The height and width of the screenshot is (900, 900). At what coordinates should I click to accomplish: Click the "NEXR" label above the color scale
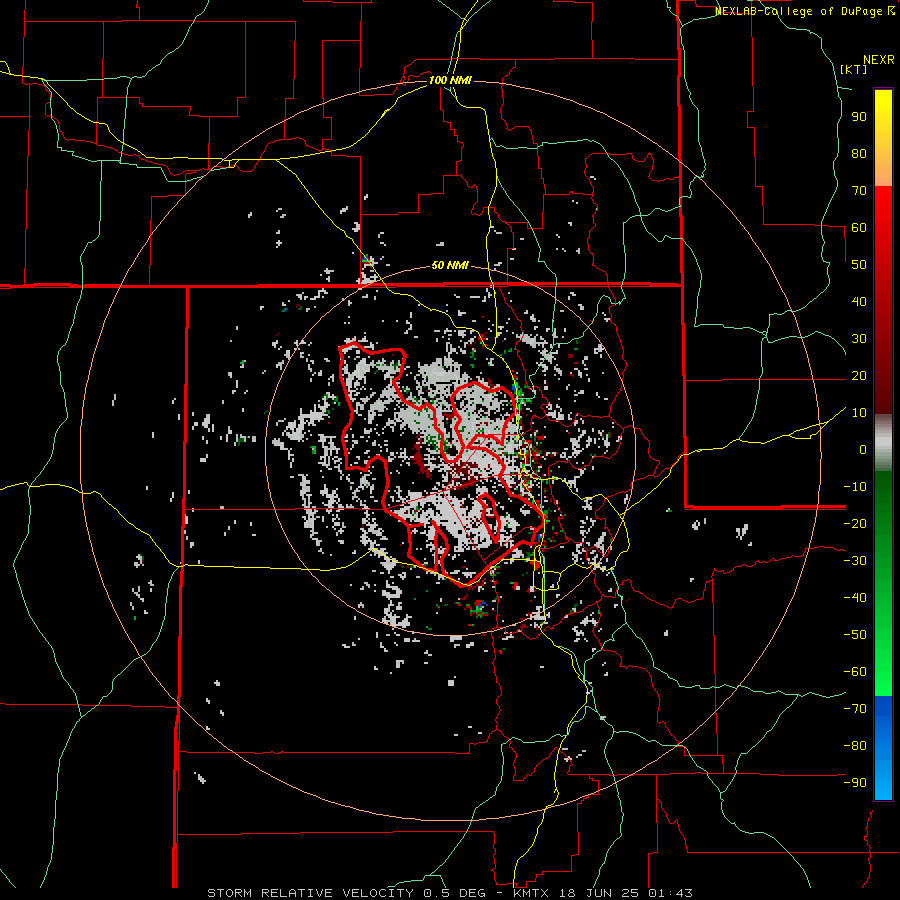coord(879,60)
